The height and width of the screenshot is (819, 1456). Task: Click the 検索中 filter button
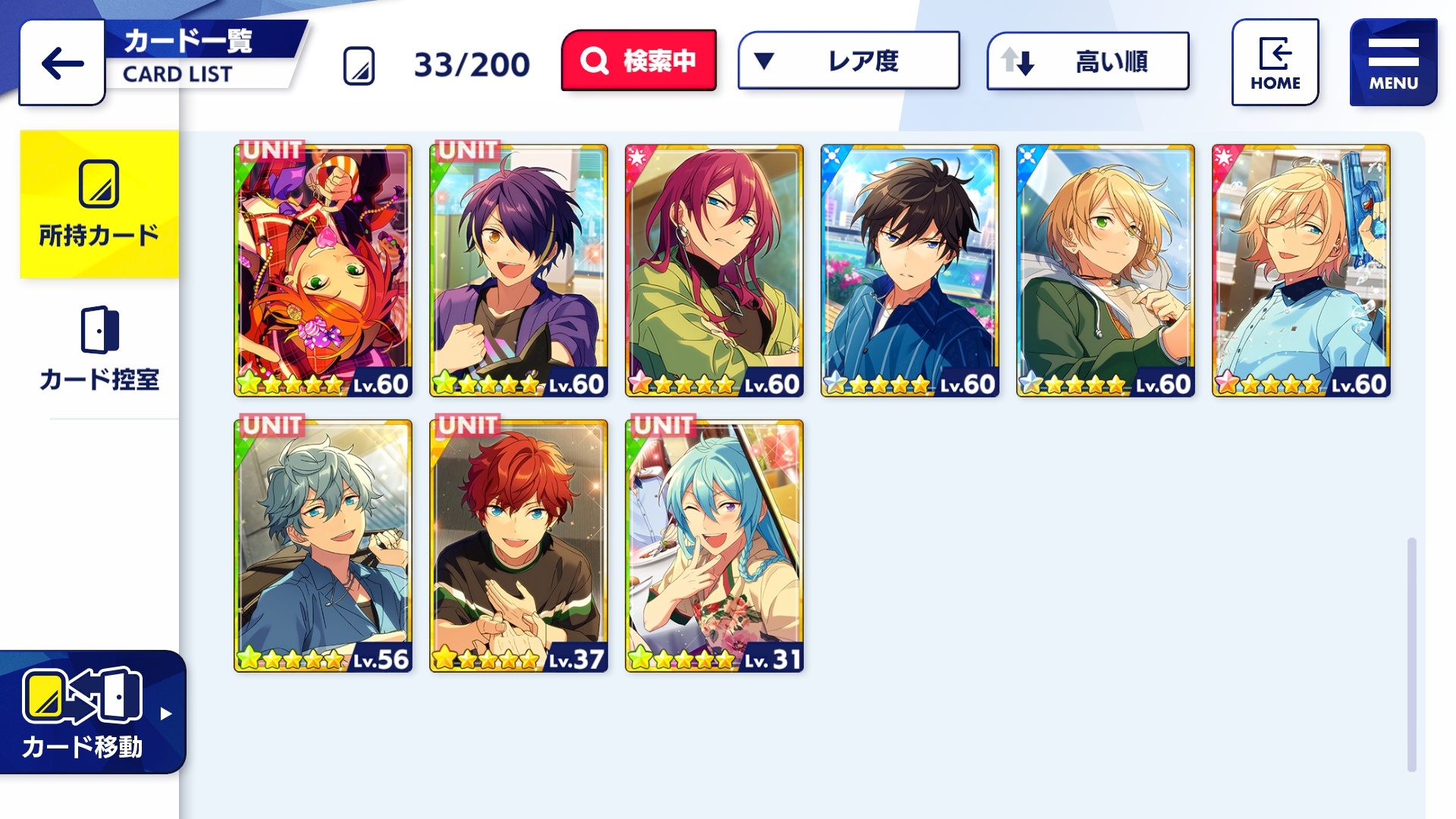[x=639, y=61]
